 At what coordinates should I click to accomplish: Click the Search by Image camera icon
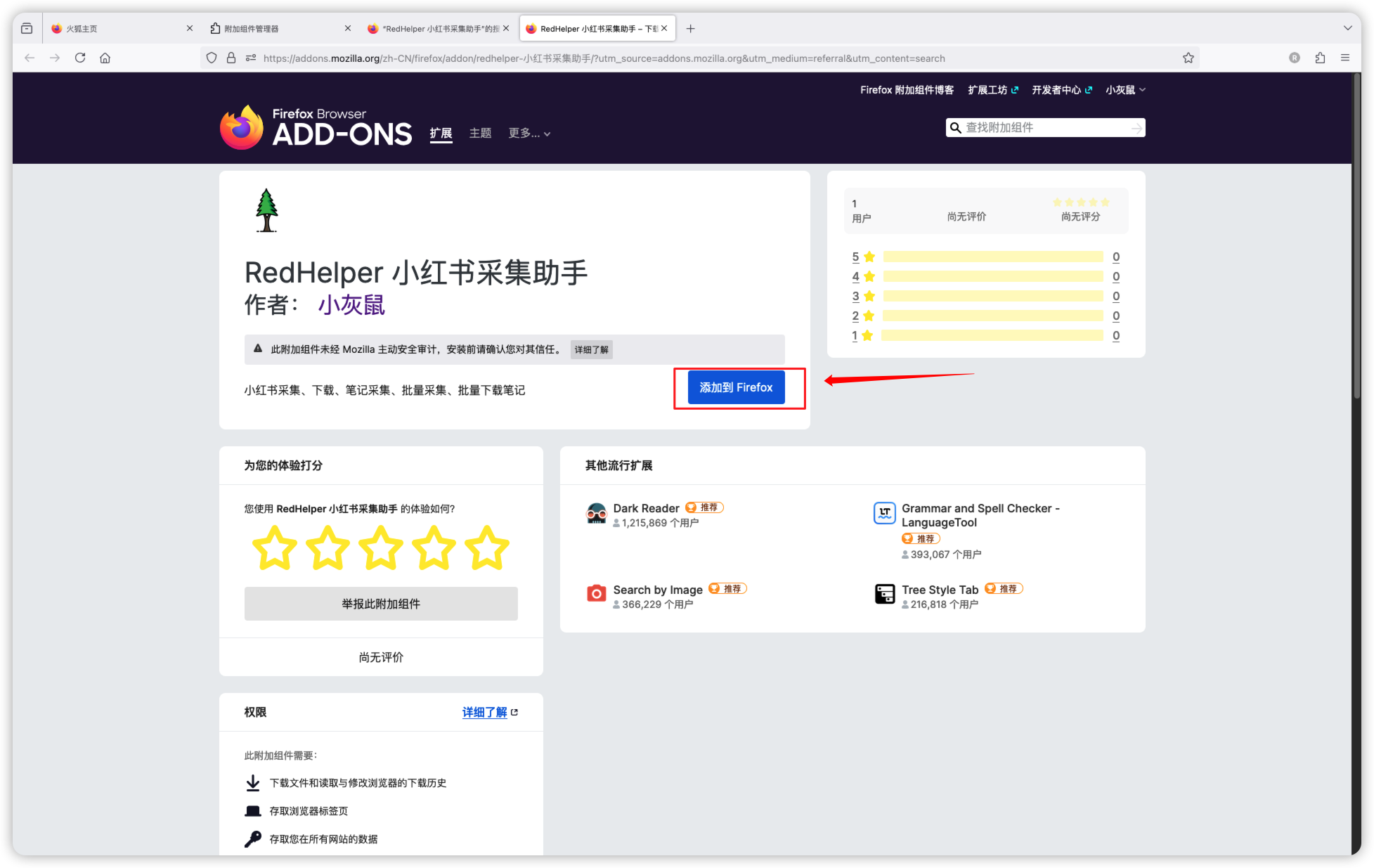[597, 593]
